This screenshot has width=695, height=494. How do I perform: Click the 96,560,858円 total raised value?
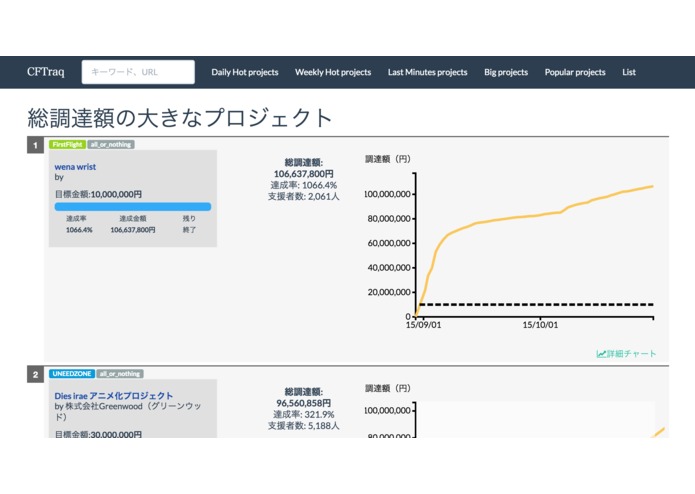304,403
